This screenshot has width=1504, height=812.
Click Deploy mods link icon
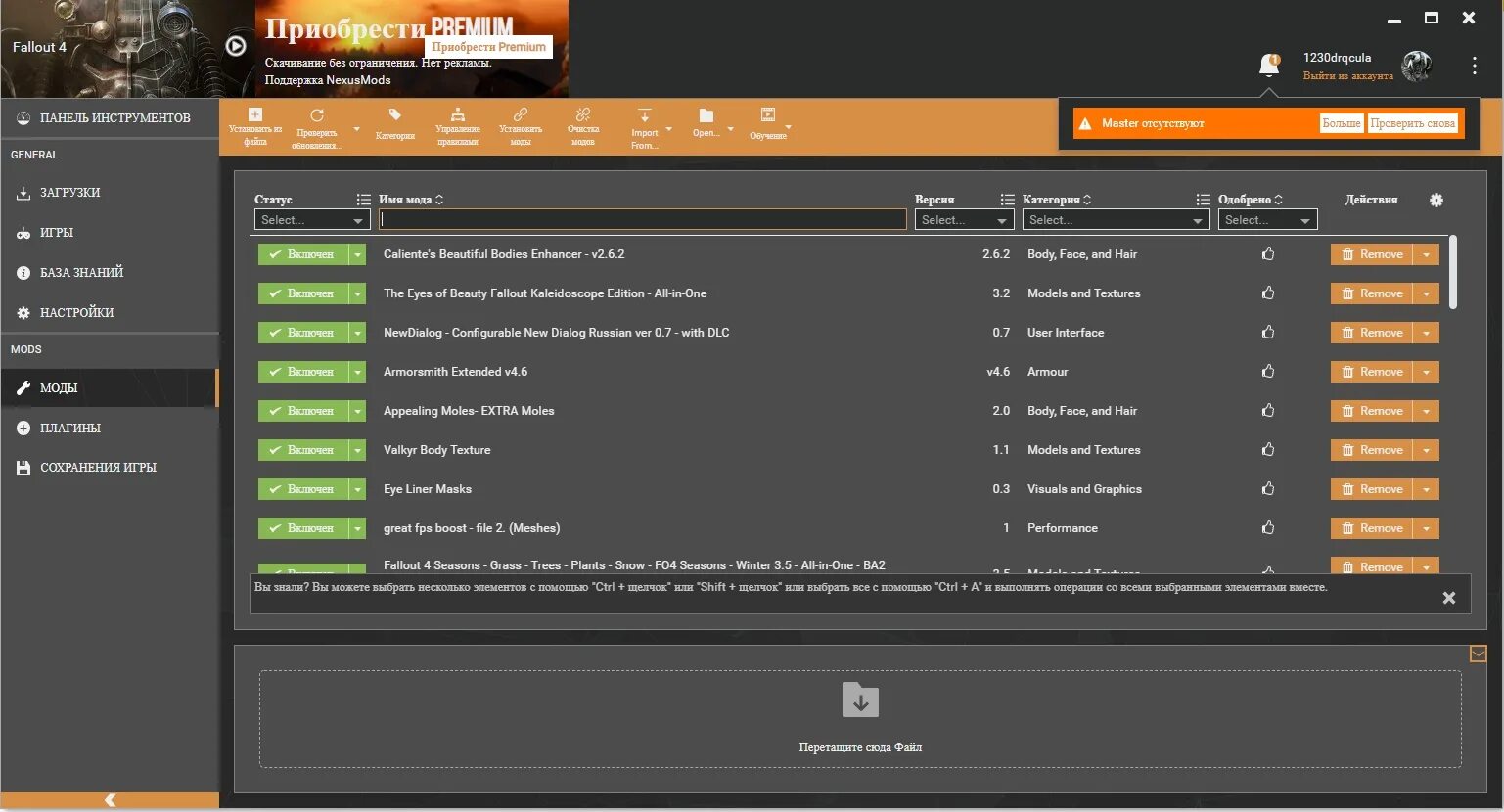pyautogui.click(x=521, y=114)
